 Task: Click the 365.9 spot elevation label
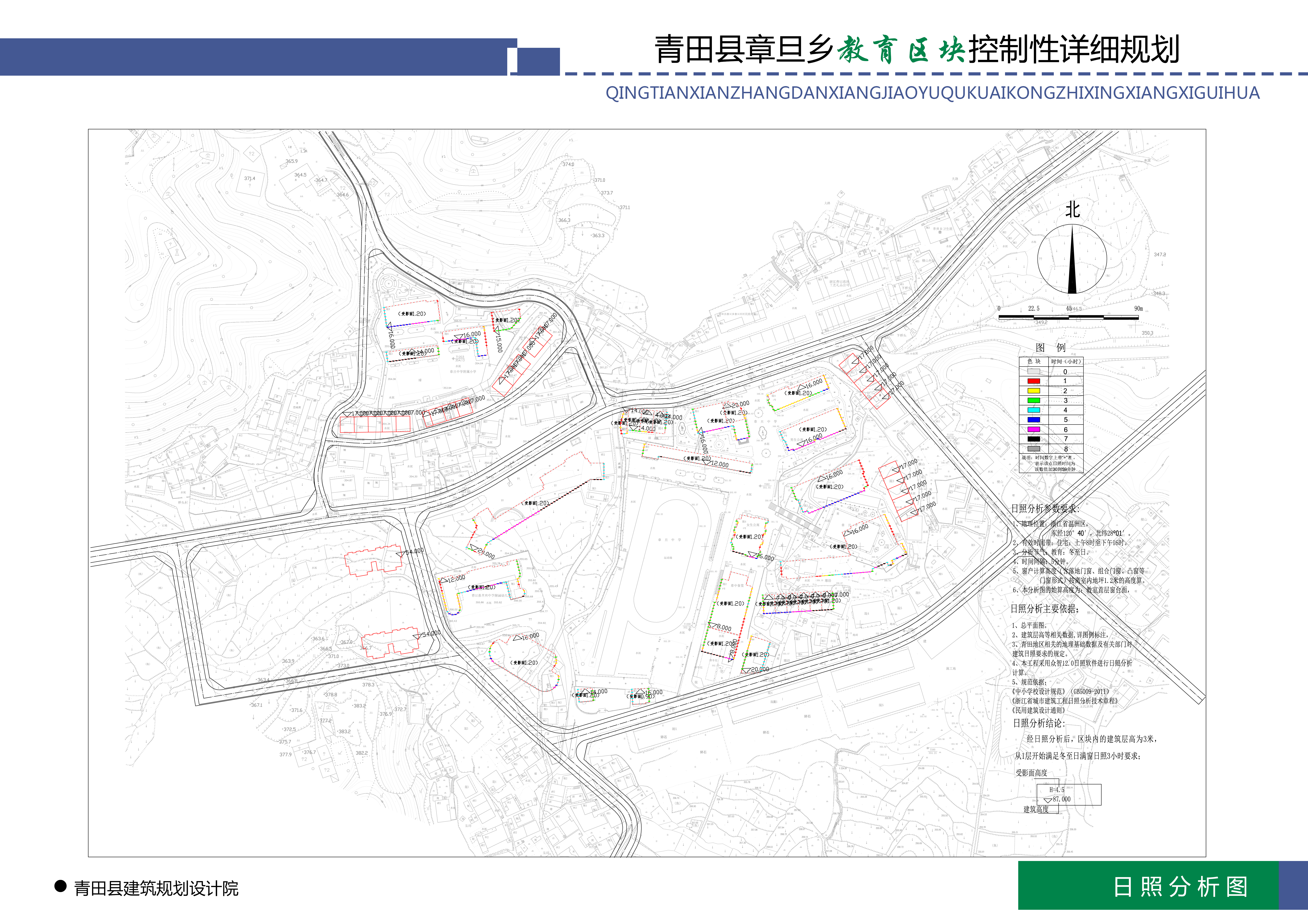coord(292,161)
